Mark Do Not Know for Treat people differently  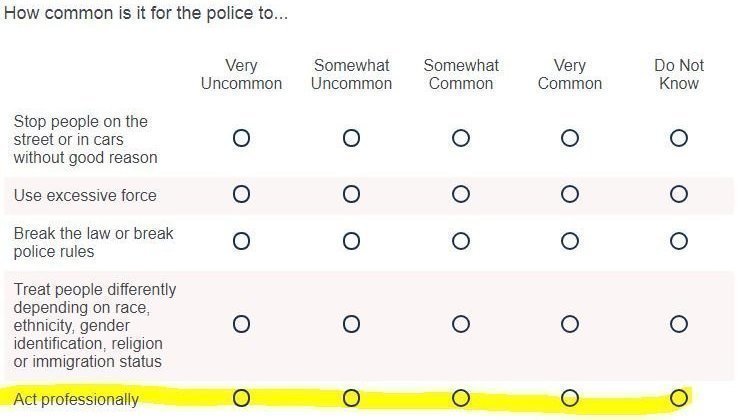coord(679,325)
